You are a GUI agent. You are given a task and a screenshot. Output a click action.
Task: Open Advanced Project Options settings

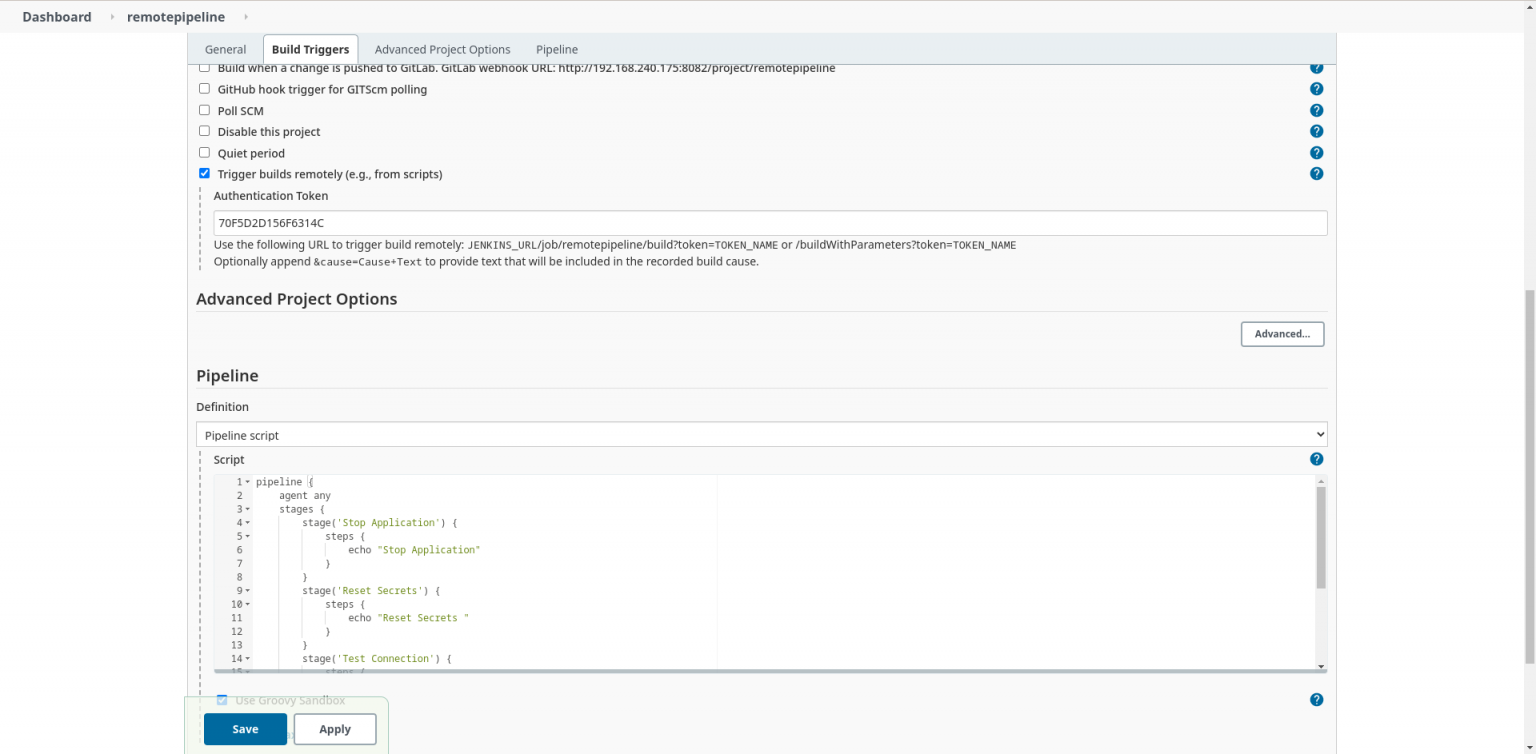tap(1282, 334)
